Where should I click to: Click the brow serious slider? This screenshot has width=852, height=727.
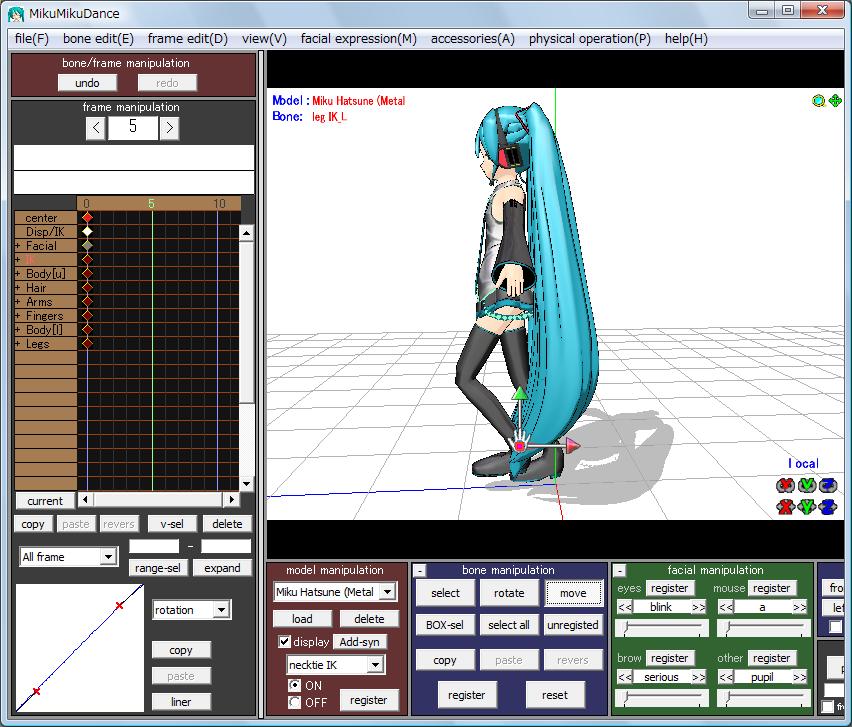click(x=661, y=698)
